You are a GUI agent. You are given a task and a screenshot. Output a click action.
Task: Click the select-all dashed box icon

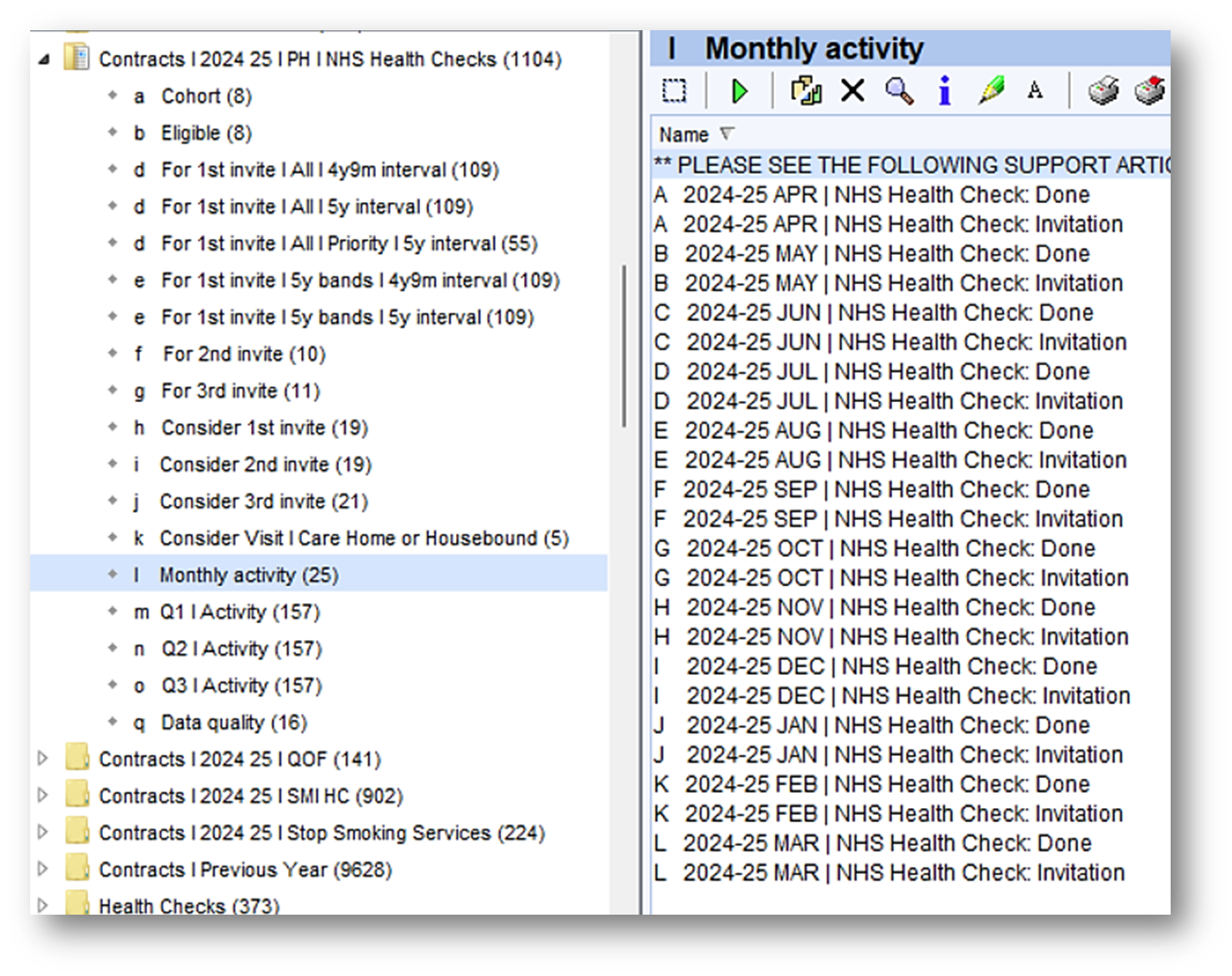(x=674, y=91)
